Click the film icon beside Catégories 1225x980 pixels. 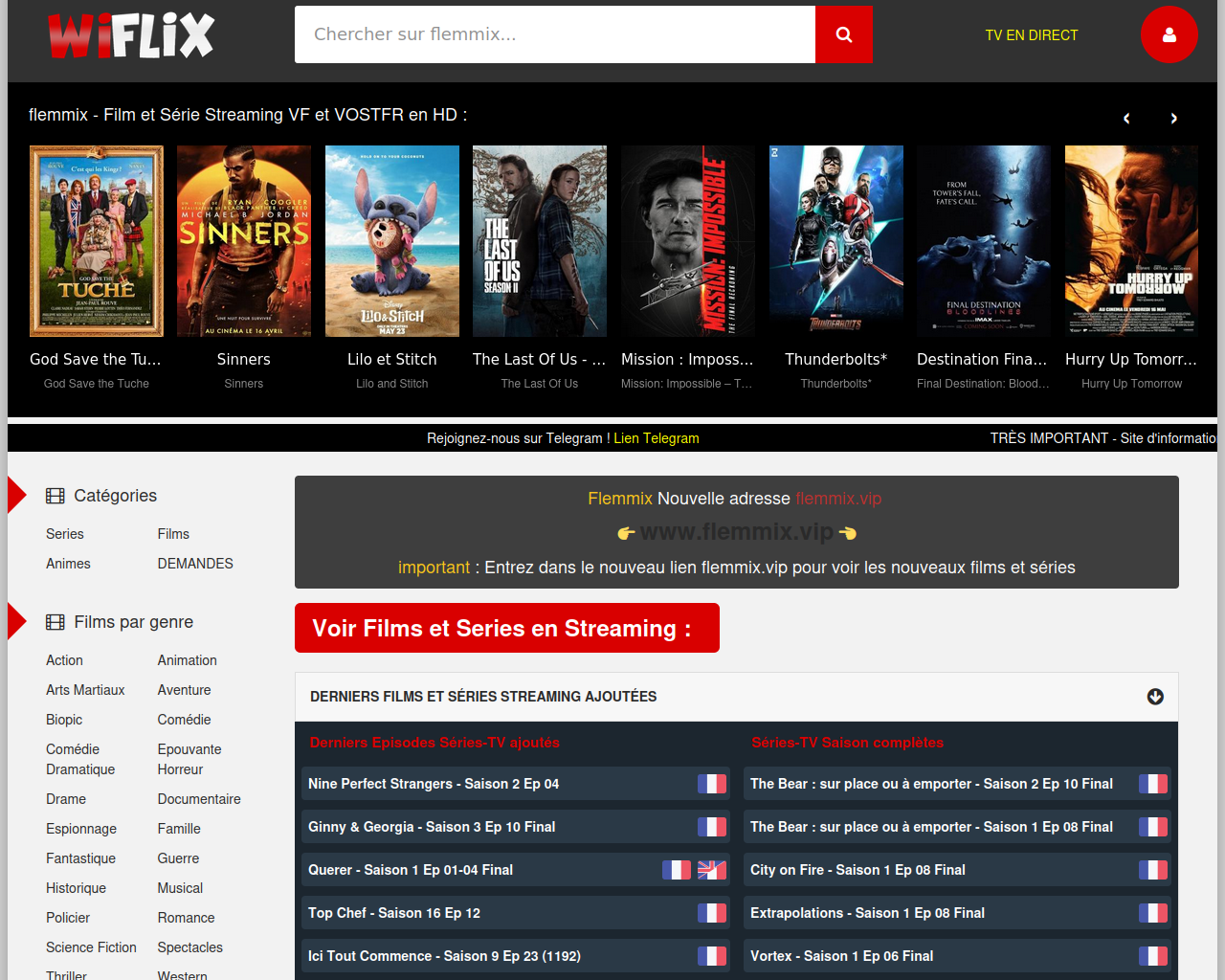[x=56, y=496]
